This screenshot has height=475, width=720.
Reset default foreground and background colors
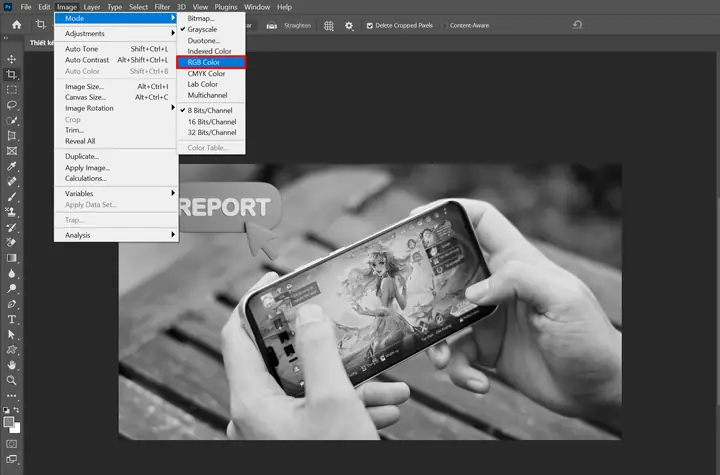(x=6, y=410)
